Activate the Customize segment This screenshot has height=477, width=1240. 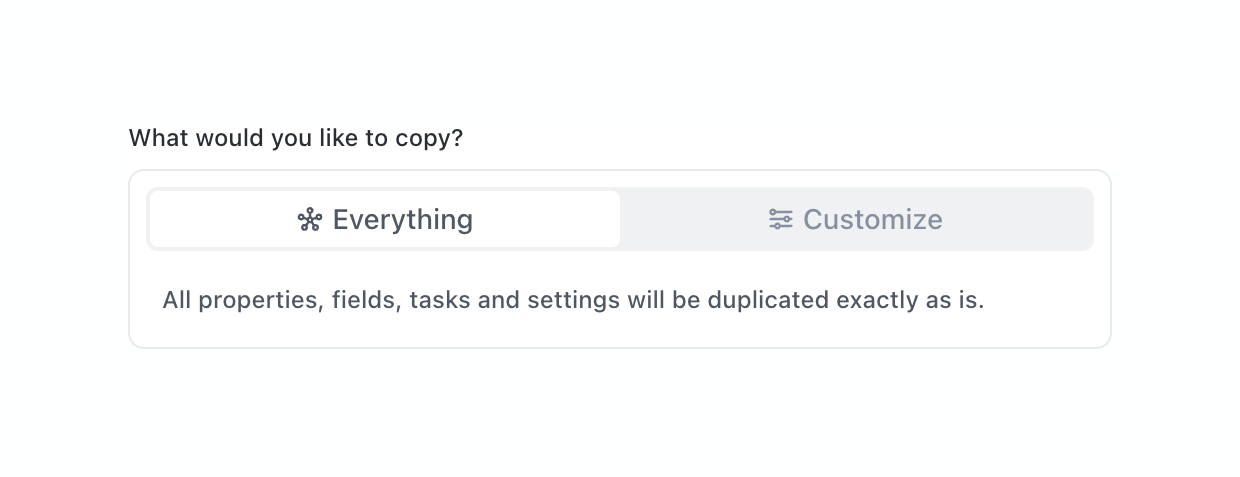pos(856,220)
